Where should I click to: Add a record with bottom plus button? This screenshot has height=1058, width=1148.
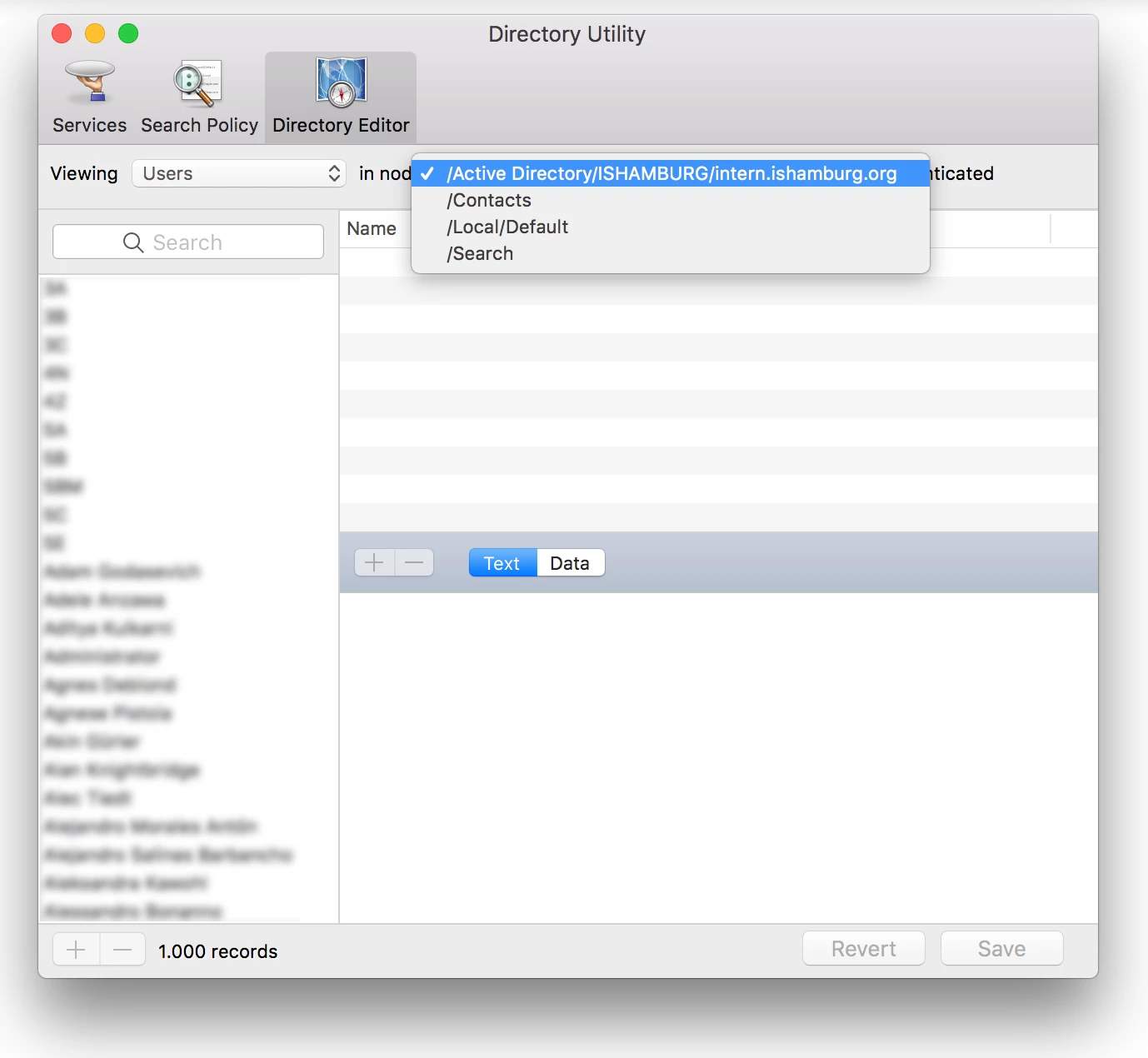tap(76, 950)
